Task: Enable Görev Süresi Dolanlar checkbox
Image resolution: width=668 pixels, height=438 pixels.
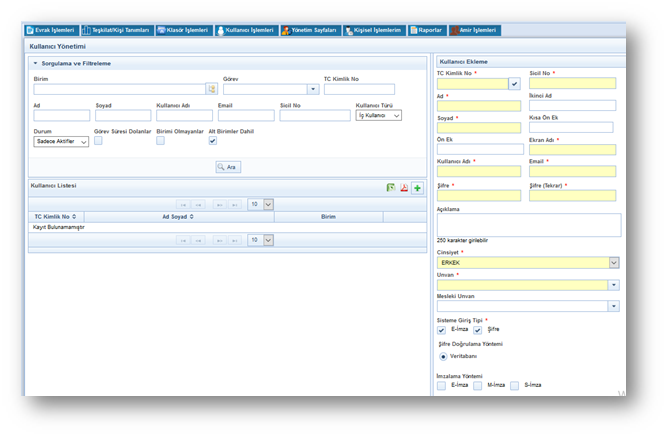Action: (x=98, y=141)
